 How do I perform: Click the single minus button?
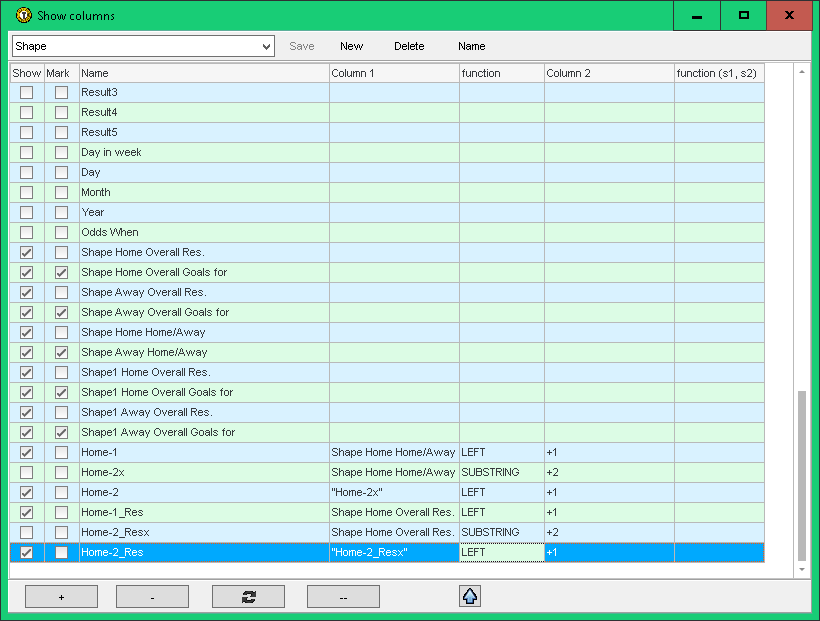pos(152,597)
